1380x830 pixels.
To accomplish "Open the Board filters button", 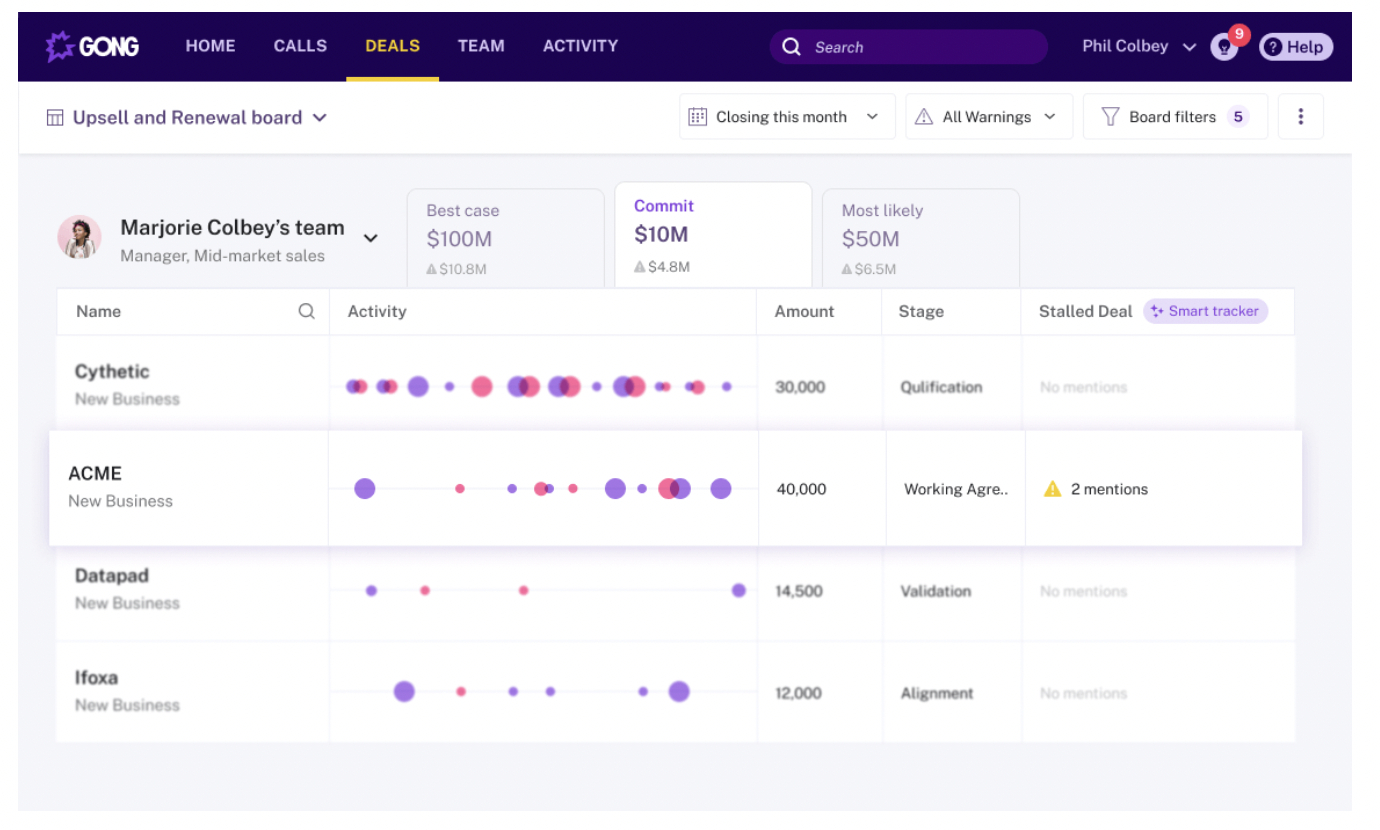I will [x=1174, y=117].
